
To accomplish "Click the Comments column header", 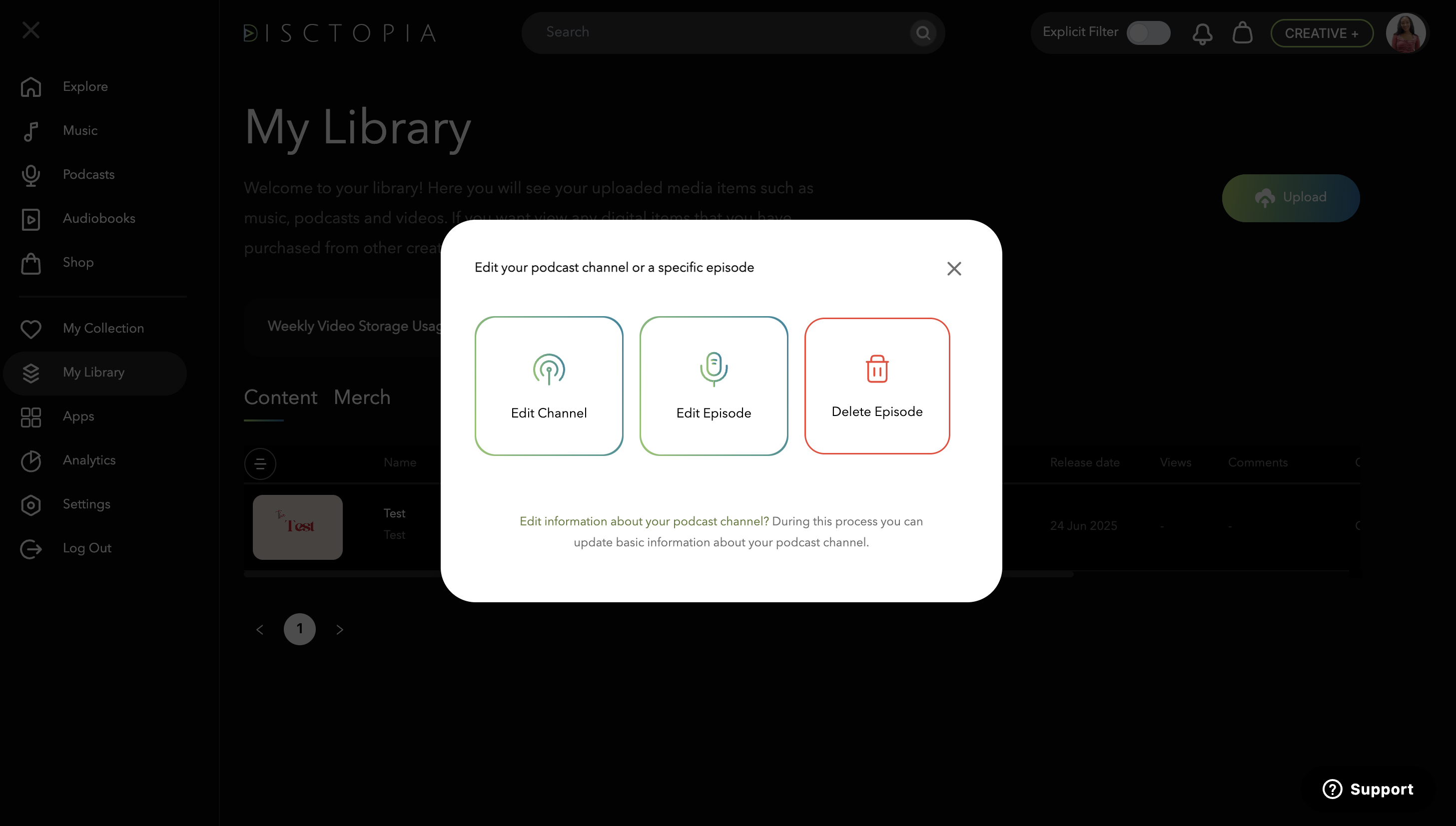I will [1258, 463].
